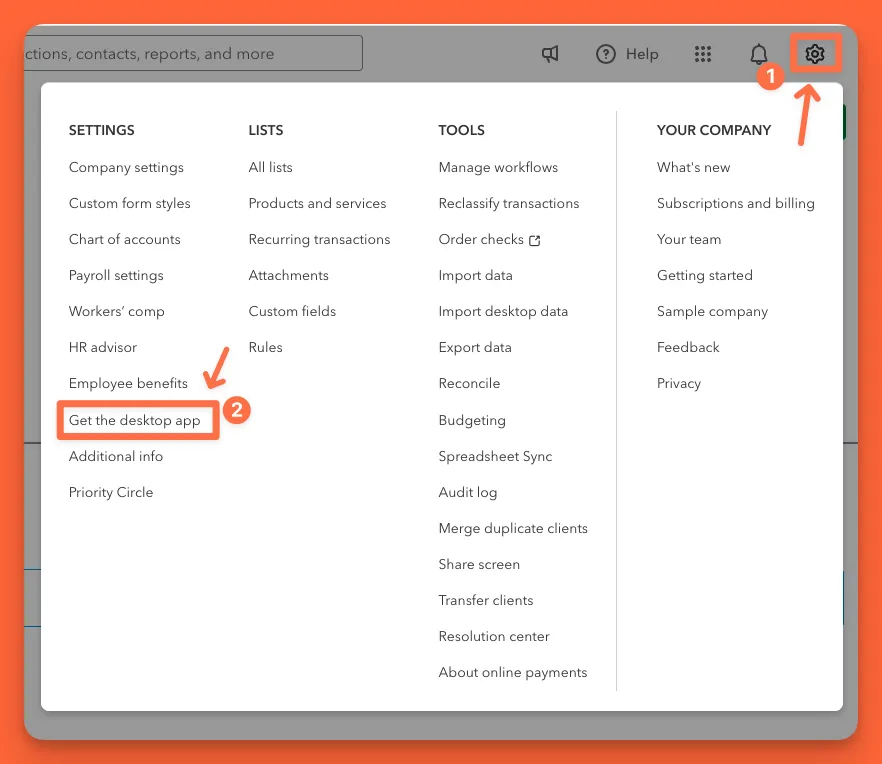Click the megaphone announcements icon
The height and width of the screenshot is (764, 882).
pyautogui.click(x=550, y=54)
